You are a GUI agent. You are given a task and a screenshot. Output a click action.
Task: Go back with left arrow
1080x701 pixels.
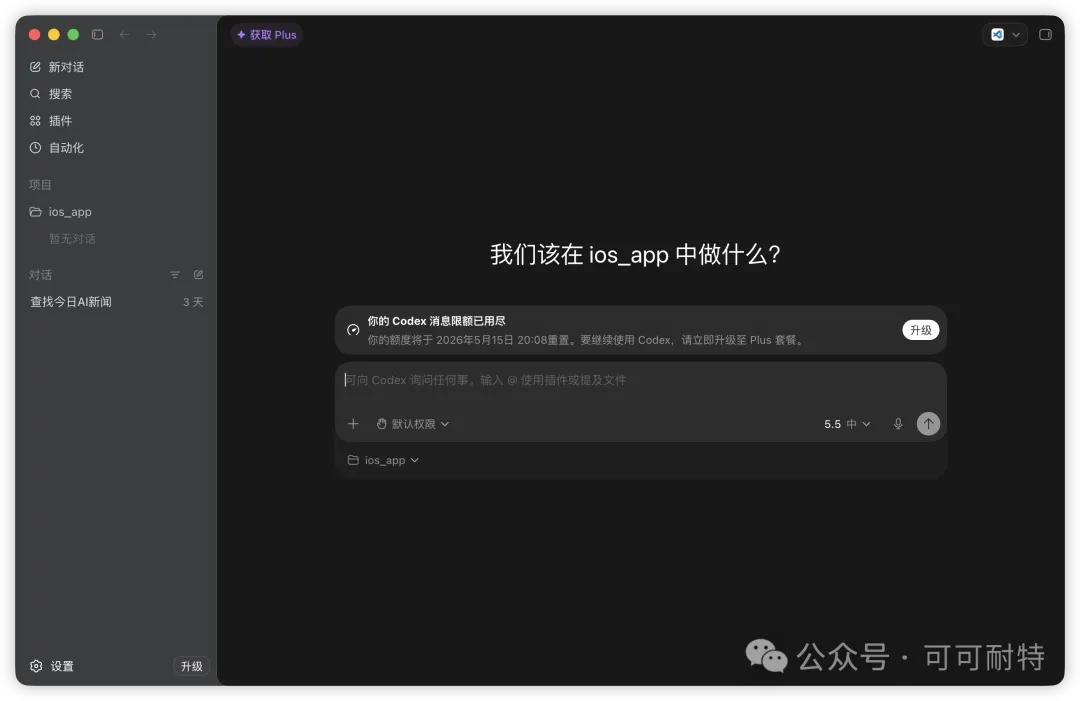point(125,34)
